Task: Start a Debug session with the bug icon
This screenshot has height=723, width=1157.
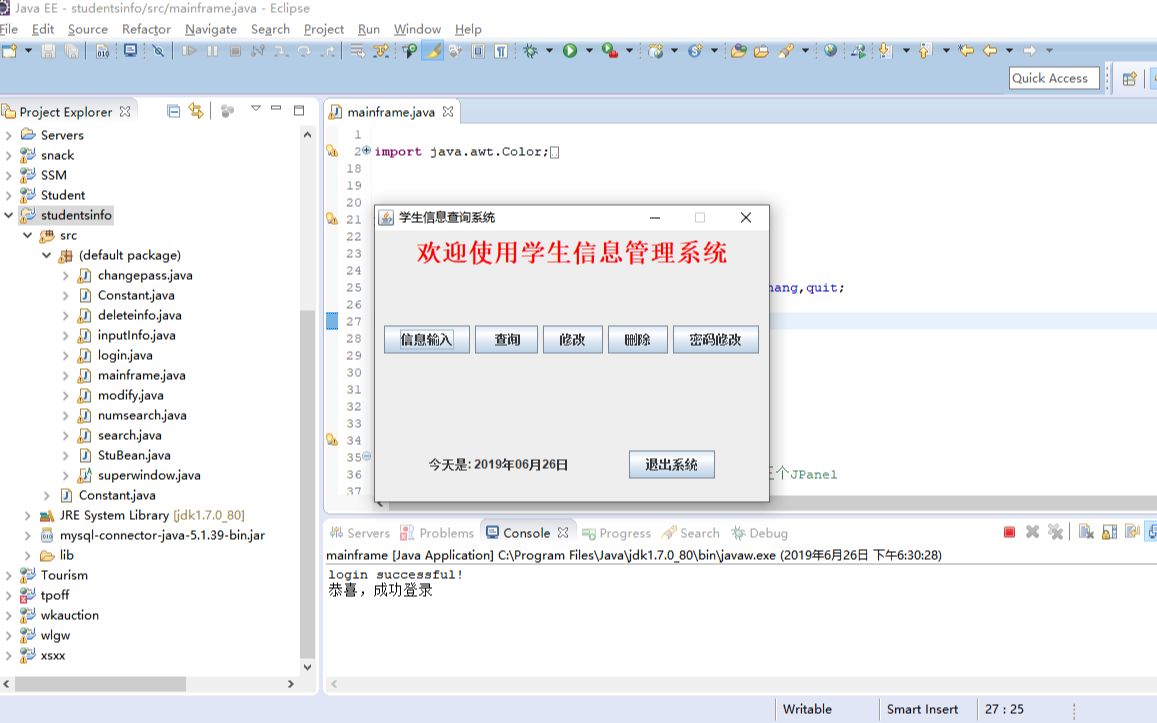Action: coord(531,48)
